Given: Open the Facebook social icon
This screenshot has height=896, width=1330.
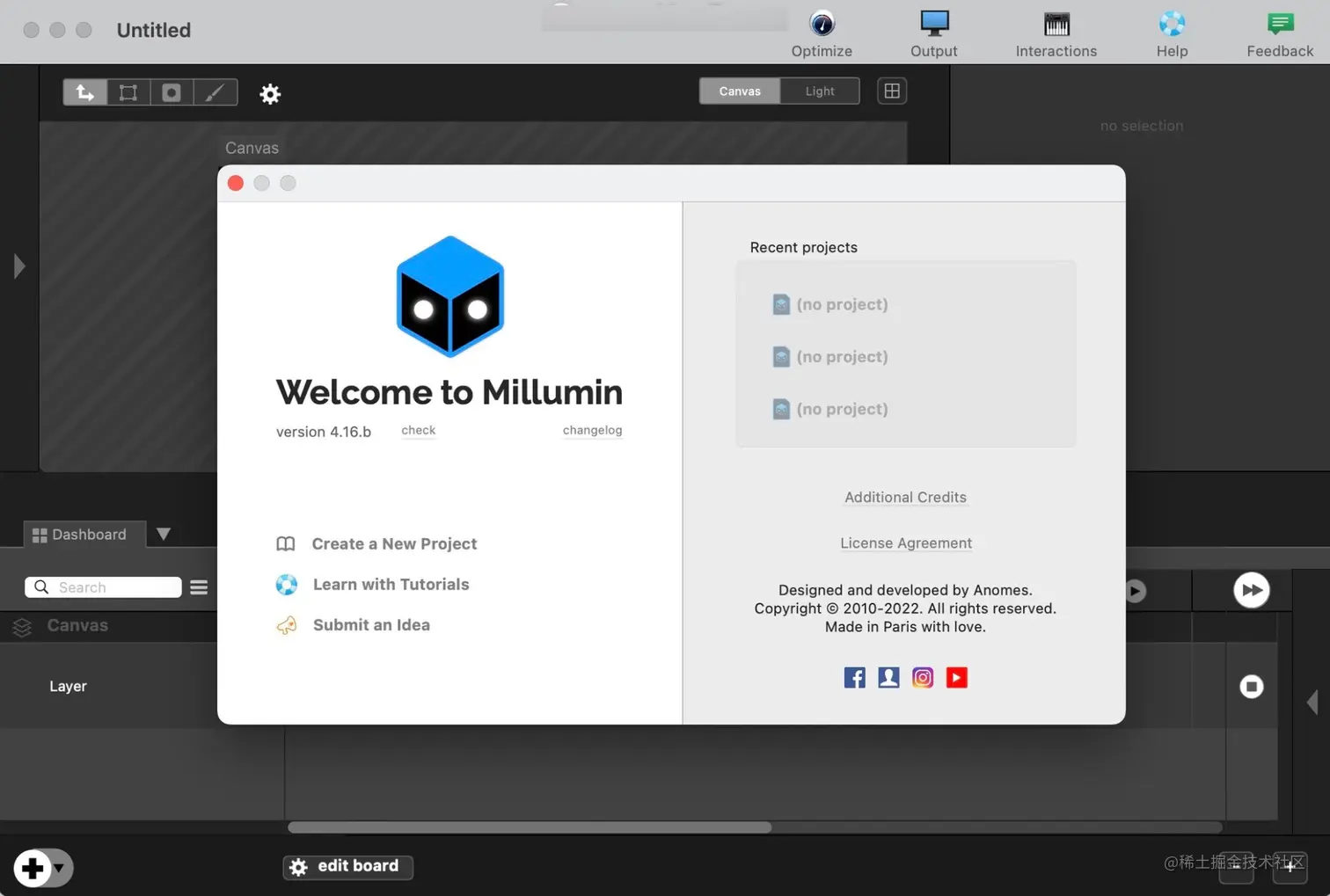Looking at the screenshot, I should 854,677.
